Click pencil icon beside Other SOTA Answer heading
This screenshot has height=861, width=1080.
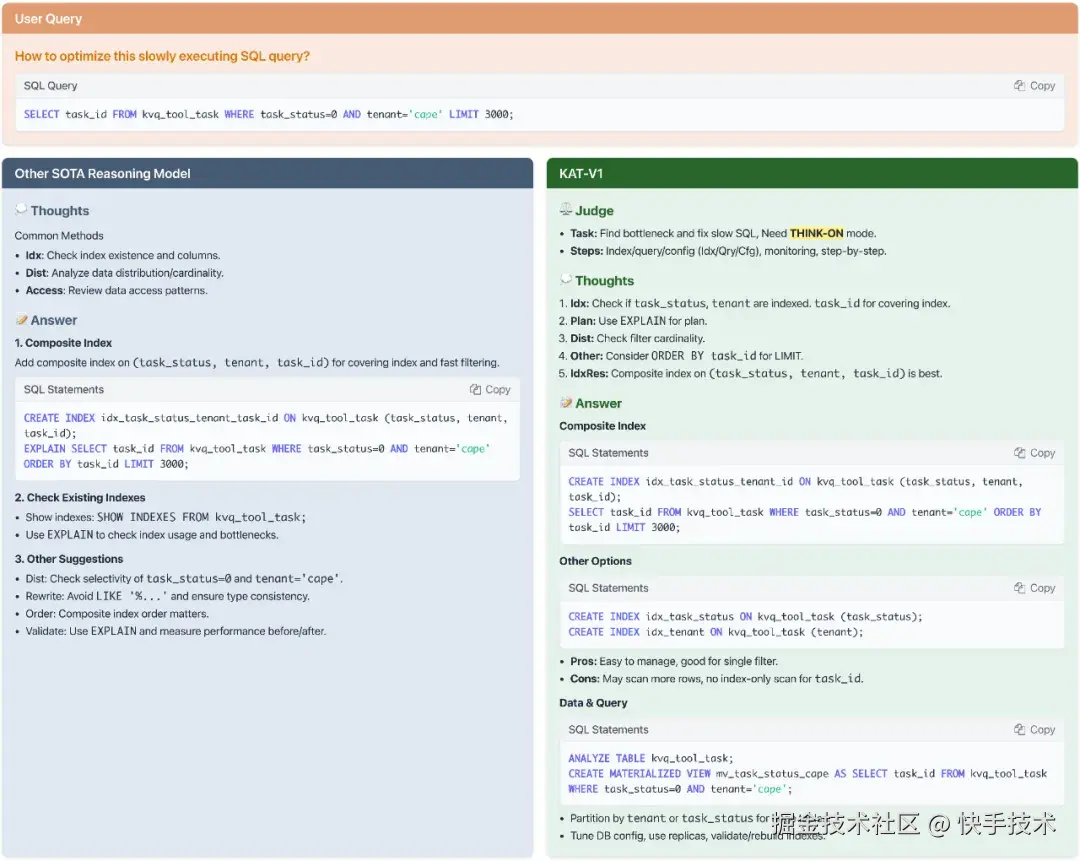coord(21,320)
